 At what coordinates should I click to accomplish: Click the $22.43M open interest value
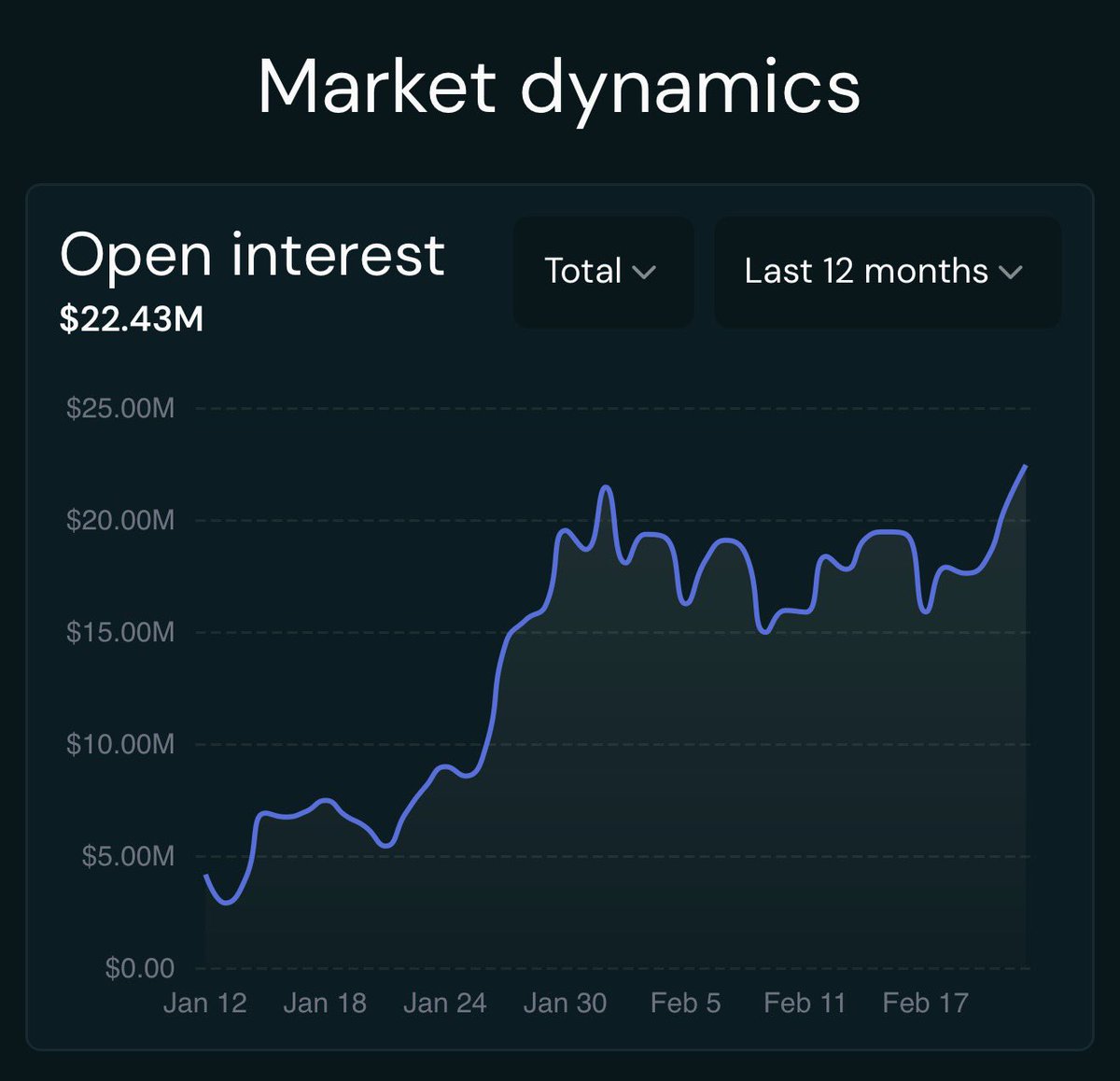point(131,319)
